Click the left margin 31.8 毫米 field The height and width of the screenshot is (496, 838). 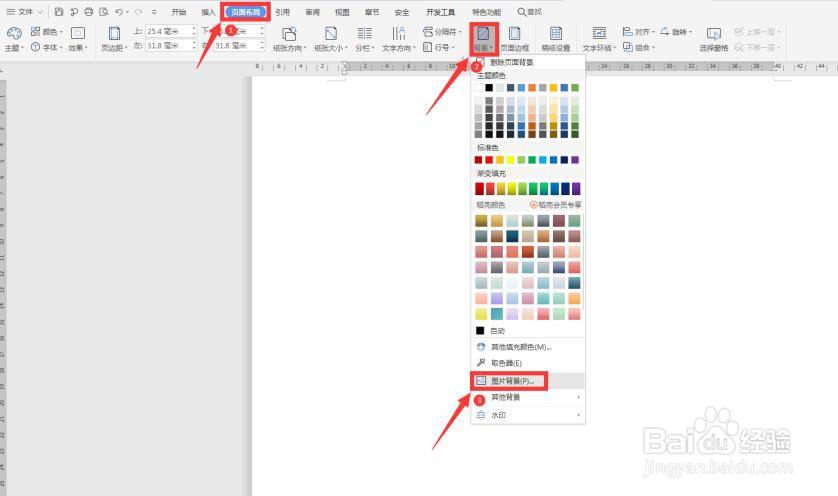(167, 46)
